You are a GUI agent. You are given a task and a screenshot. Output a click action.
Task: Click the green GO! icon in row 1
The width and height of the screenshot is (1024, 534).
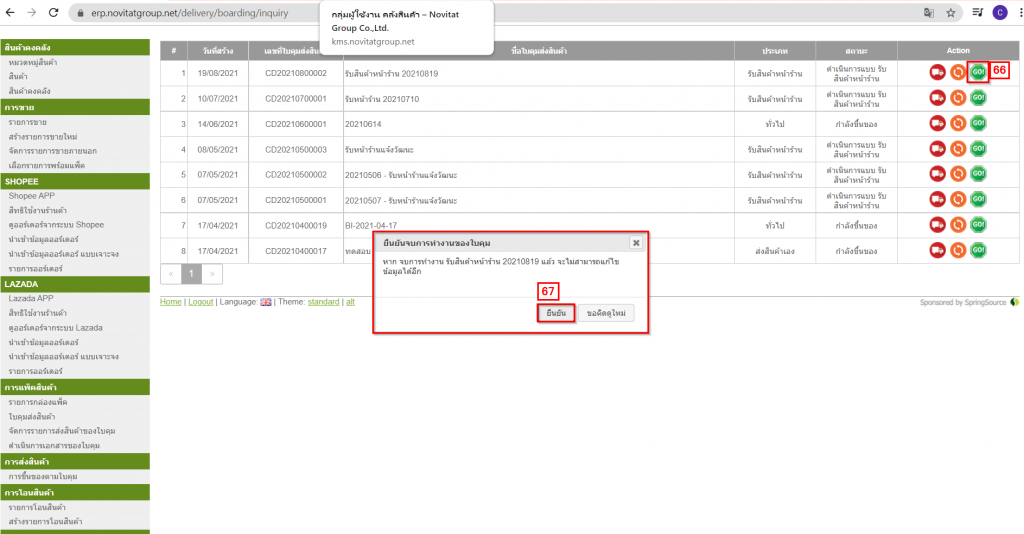[977, 72]
